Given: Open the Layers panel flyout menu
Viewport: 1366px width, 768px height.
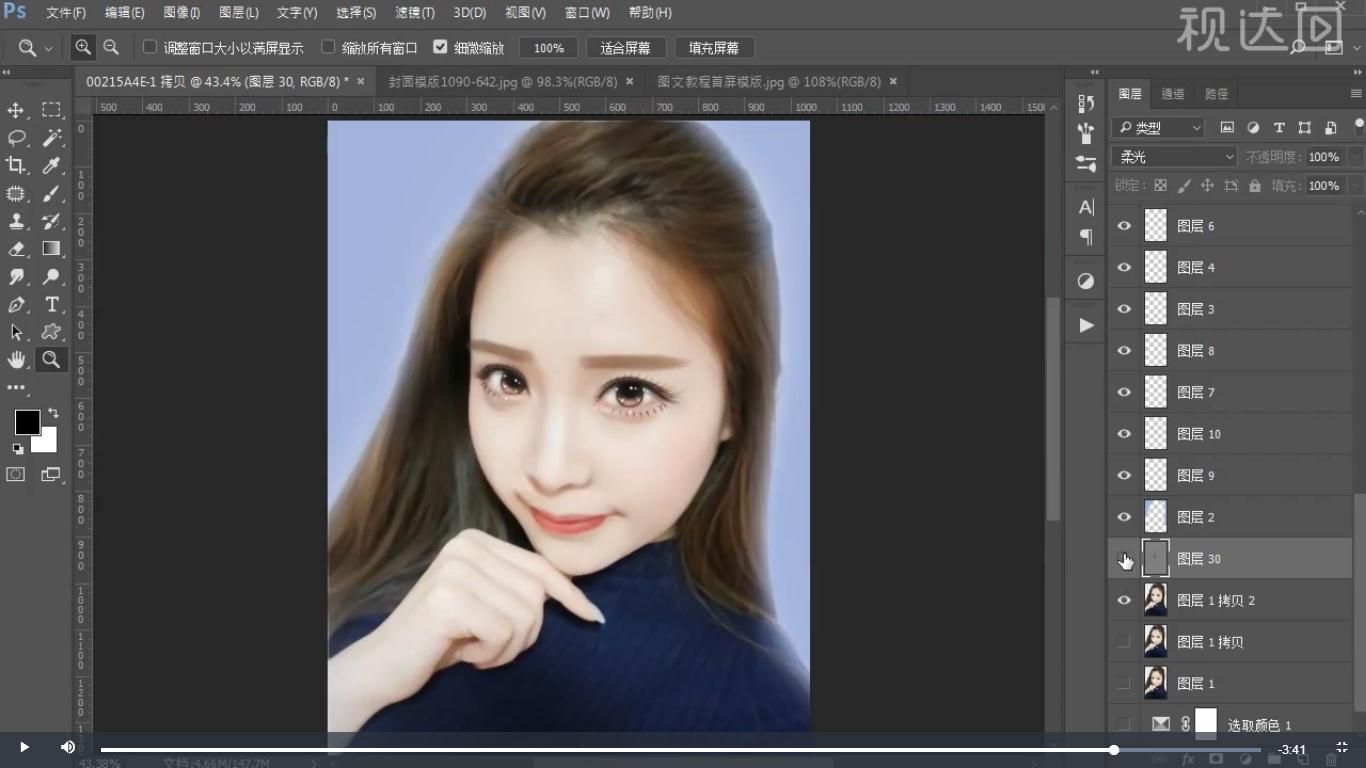Looking at the screenshot, I should tap(1356, 94).
